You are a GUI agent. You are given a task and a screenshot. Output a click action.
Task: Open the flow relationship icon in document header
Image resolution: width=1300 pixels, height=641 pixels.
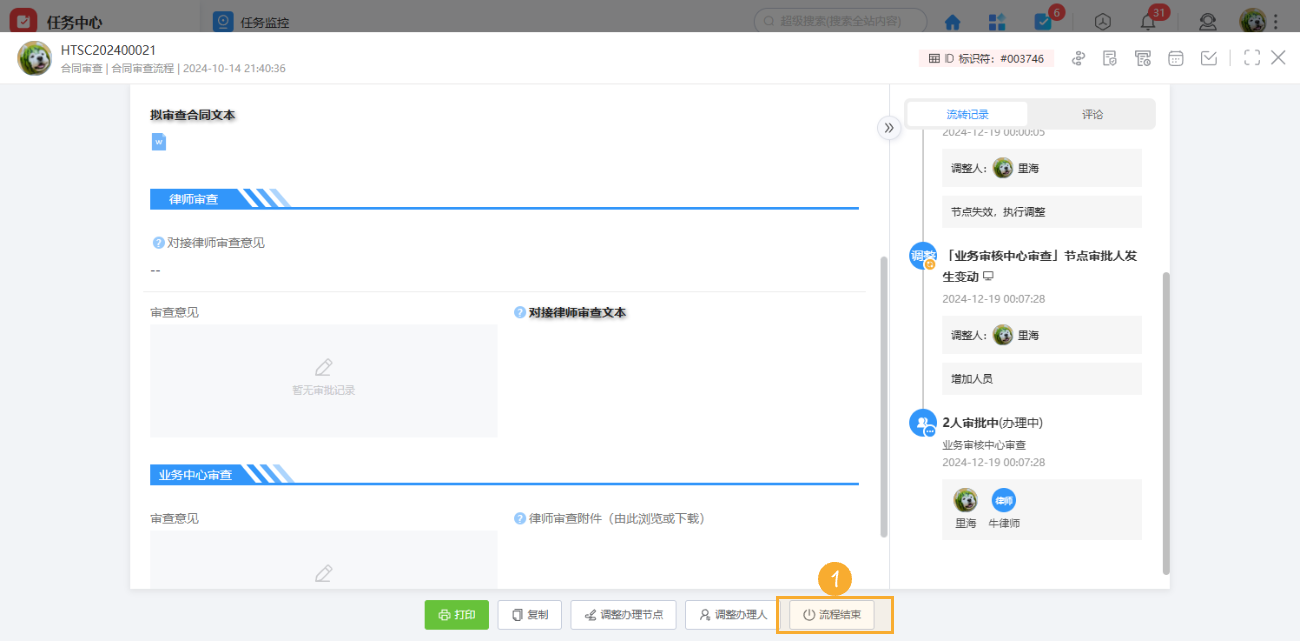tap(1078, 58)
